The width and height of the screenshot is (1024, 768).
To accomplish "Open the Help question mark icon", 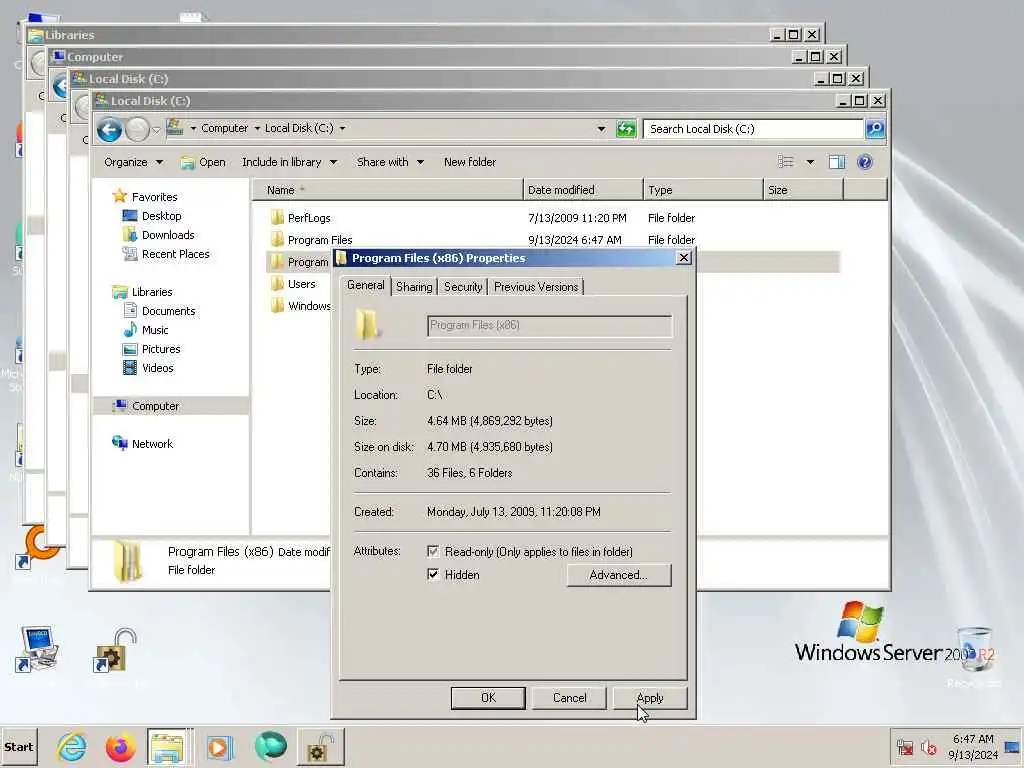I will click(865, 162).
